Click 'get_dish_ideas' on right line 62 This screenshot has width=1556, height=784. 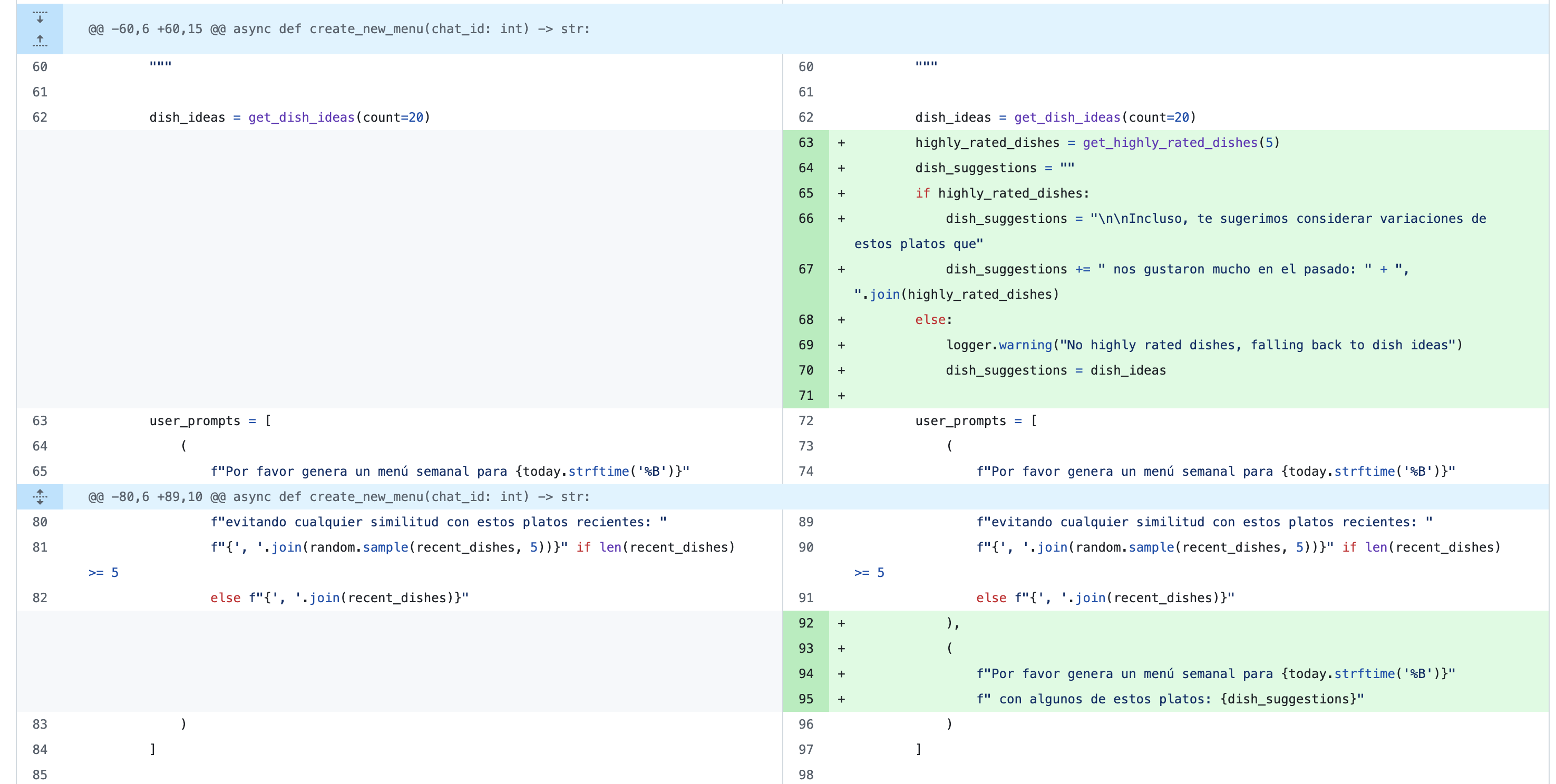[x=1067, y=117]
